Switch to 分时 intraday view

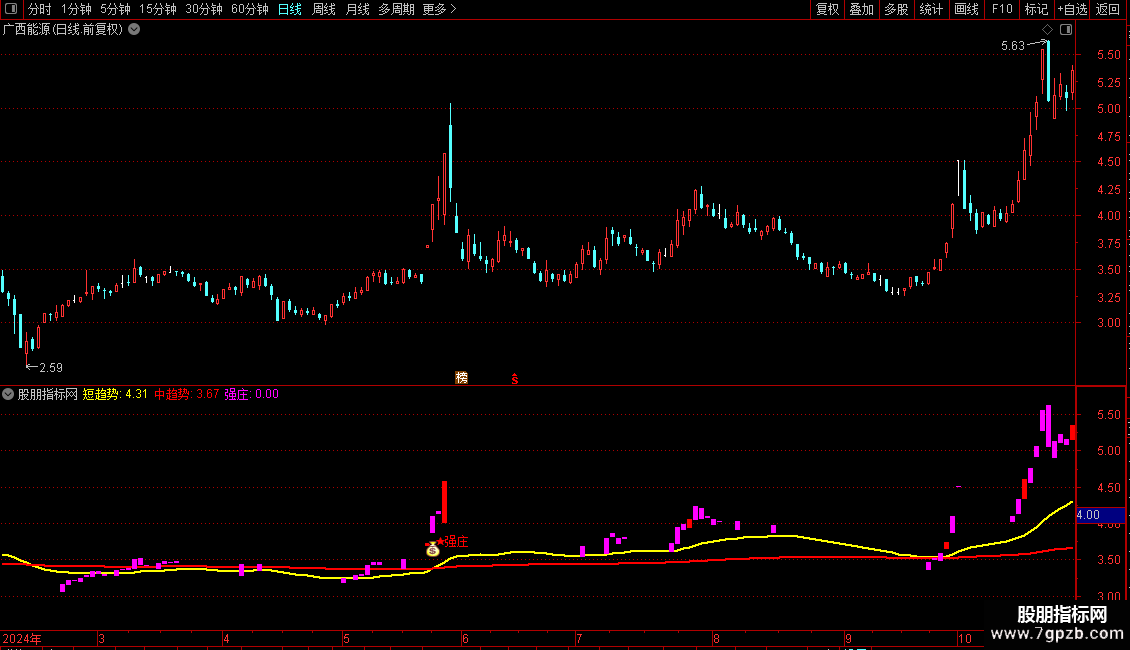point(40,9)
